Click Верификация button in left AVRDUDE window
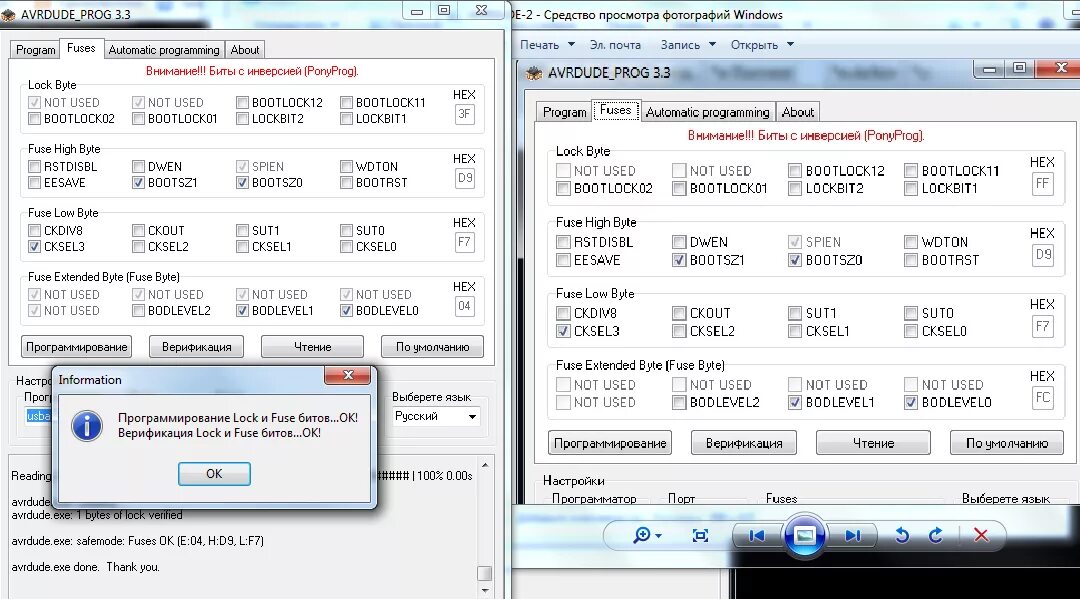 [196, 347]
